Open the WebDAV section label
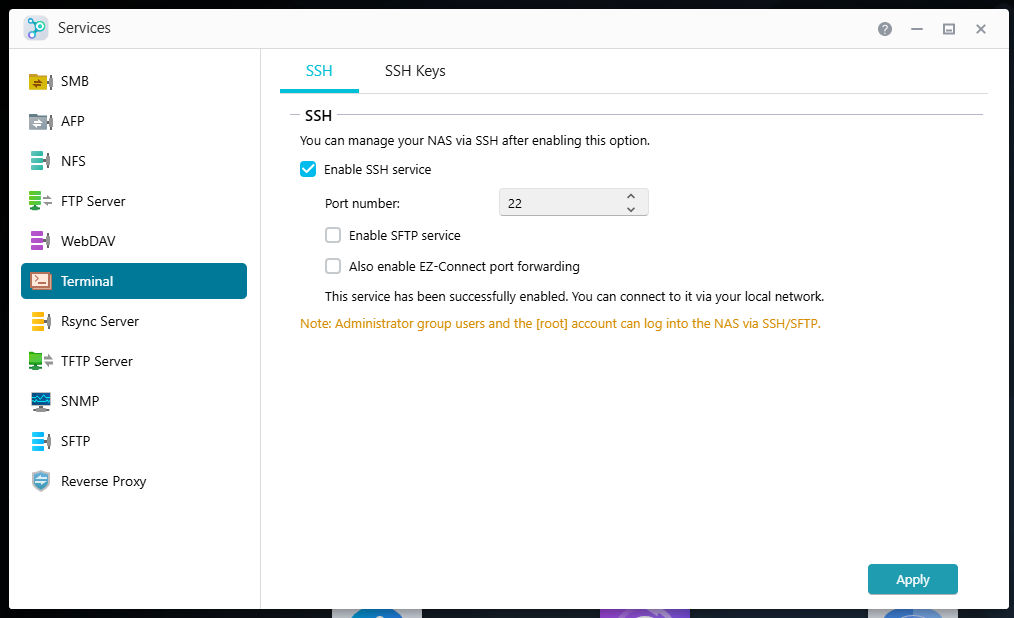The image size is (1014, 618). [88, 241]
